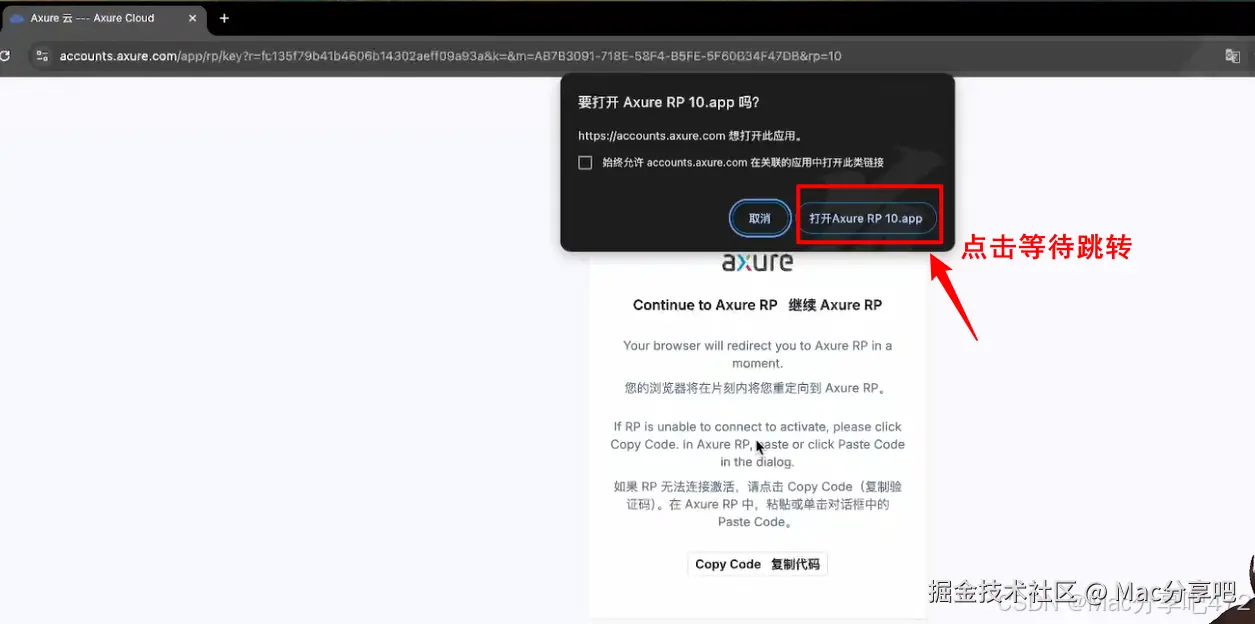Click the '要打开 Axure RP 10.app 吗?' dialog title
This screenshot has width=1255, height=624.
click(669, 102)
